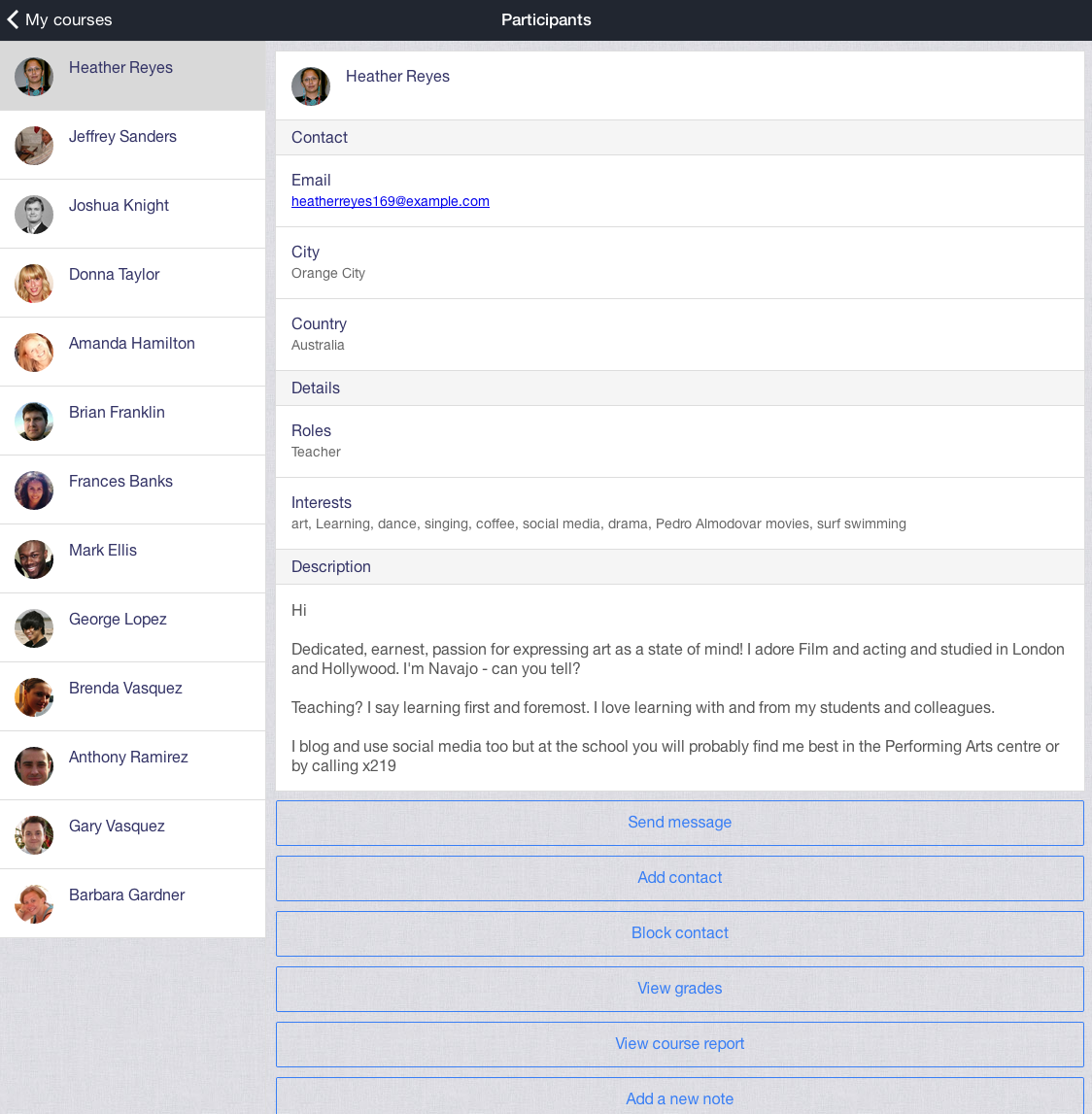The height and width of the screenshot is (1114, 1092).
Task: Click Jeffrey Sanders' avatar picture
Action: click(x=34, y=146)
